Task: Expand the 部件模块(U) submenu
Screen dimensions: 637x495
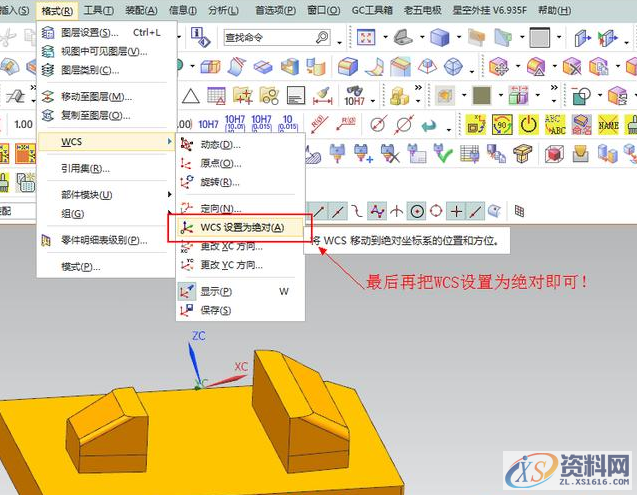Action: (x=106, y=195)
